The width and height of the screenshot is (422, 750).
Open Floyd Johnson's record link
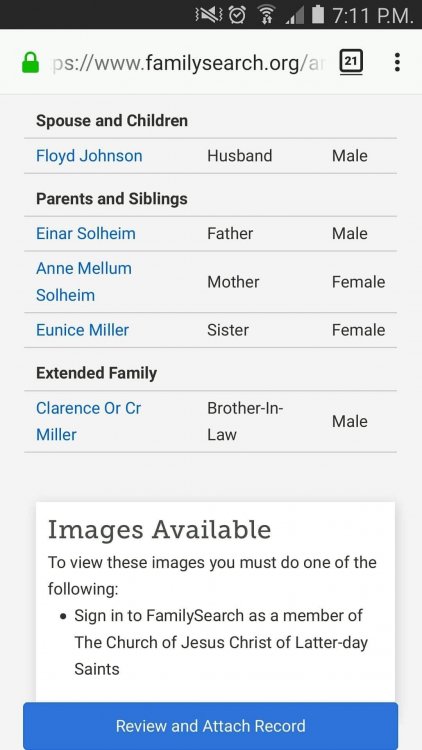89,155
